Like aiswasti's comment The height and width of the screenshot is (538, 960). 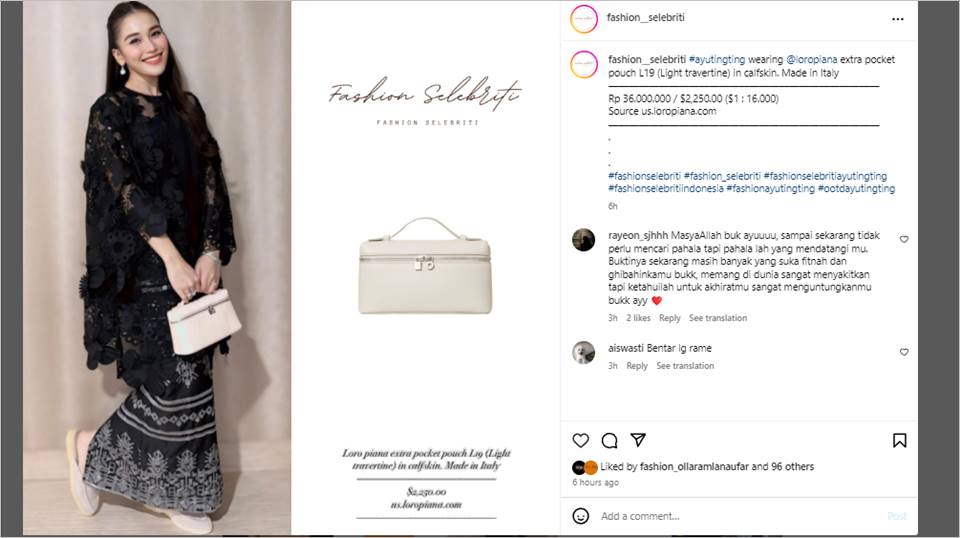904,352
